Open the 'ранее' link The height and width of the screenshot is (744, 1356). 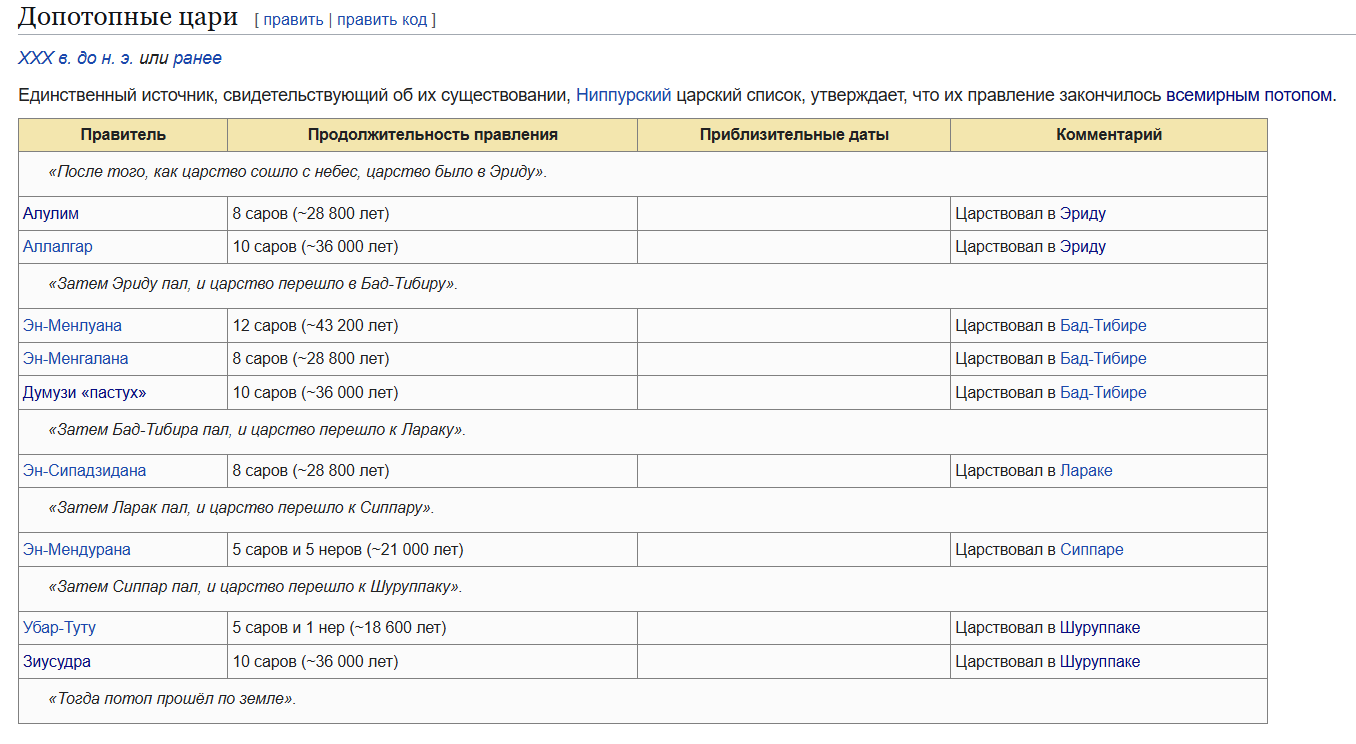[x=197, y=58]
